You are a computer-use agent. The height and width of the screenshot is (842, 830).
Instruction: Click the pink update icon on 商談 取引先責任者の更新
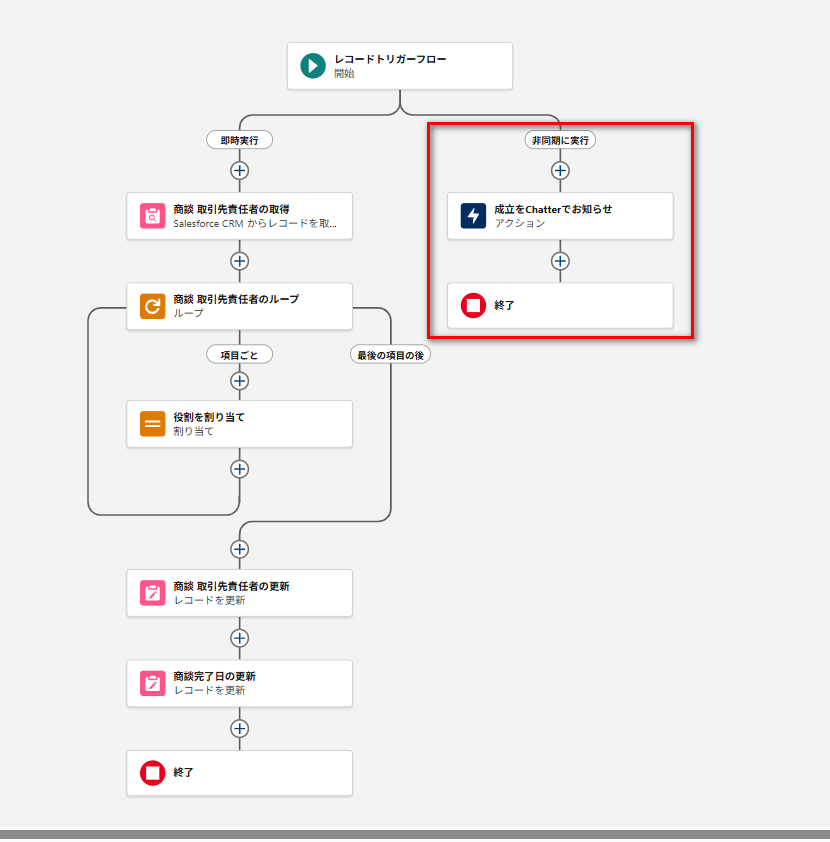point(152,593)
